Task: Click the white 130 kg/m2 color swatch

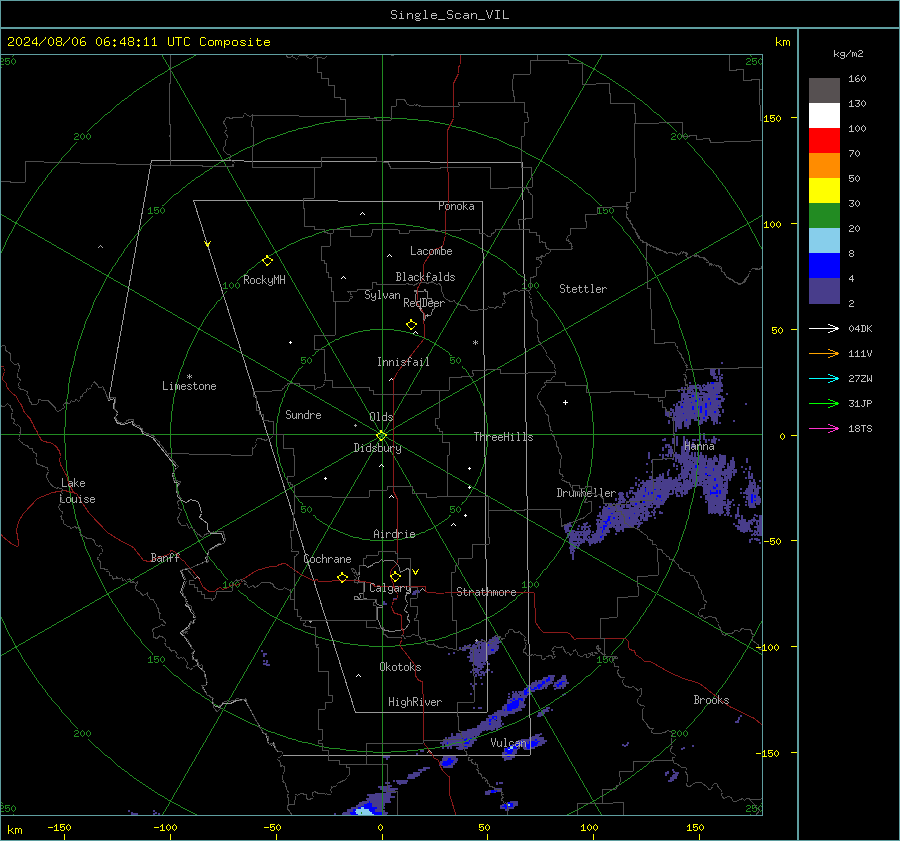Action: (x=824, y=116)
